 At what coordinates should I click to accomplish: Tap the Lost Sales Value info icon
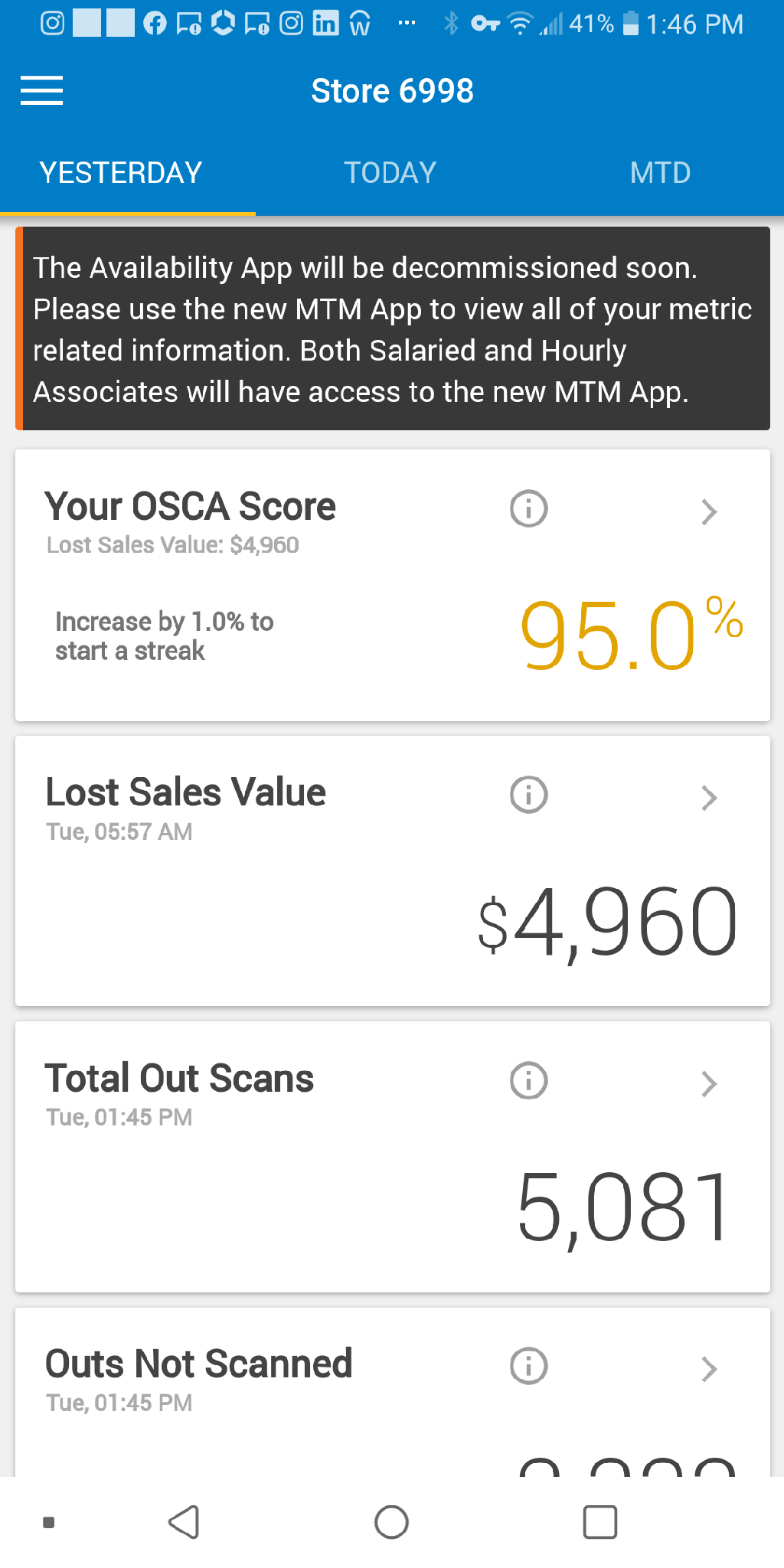click(529, 795)
